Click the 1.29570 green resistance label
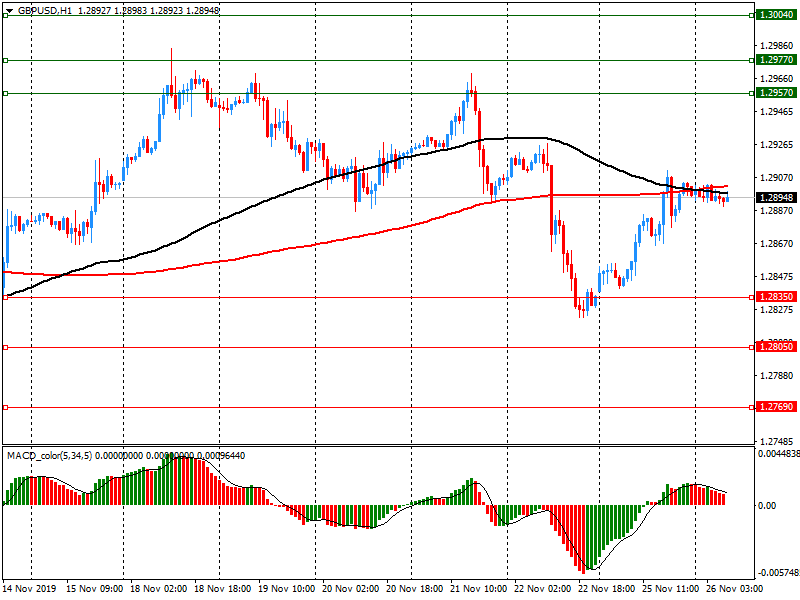This screenshot has width=800, height=600. tap(776, 93)
